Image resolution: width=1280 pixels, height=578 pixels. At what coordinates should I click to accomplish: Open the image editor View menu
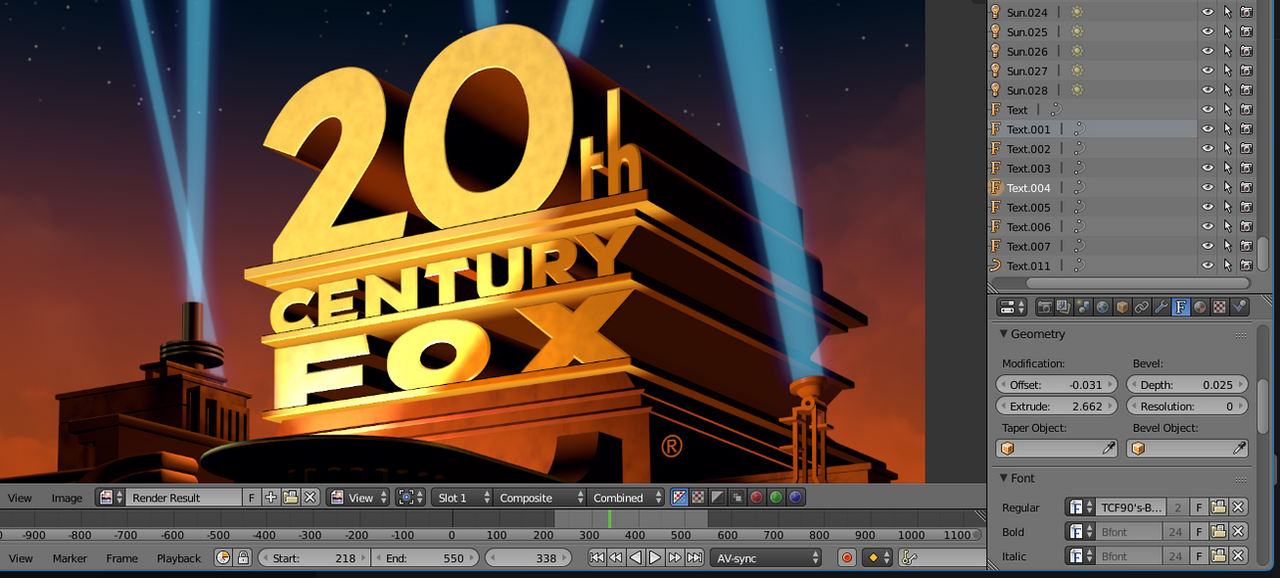click(20, 497)
